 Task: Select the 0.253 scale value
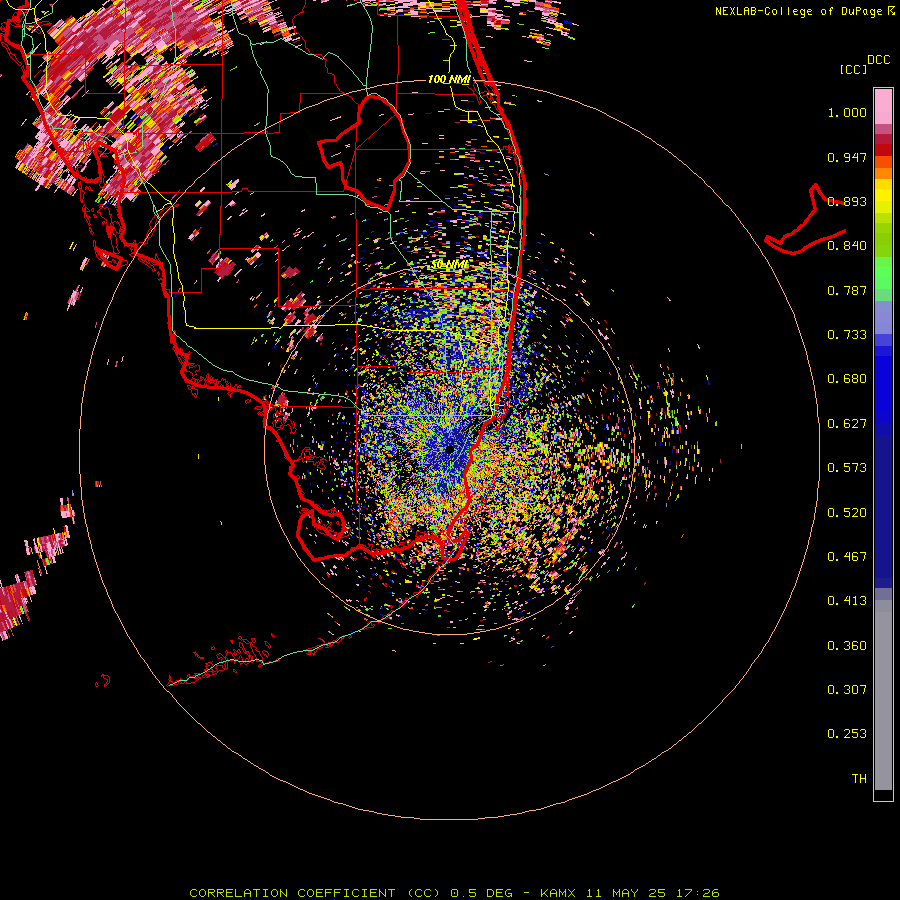847,734
